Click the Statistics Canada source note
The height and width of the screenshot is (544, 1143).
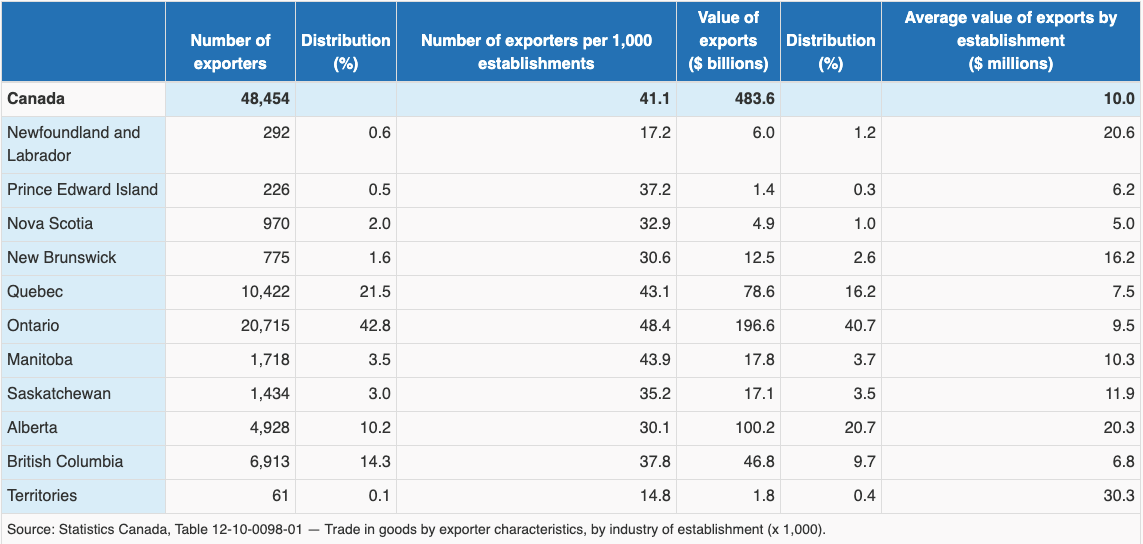point(416,529)
